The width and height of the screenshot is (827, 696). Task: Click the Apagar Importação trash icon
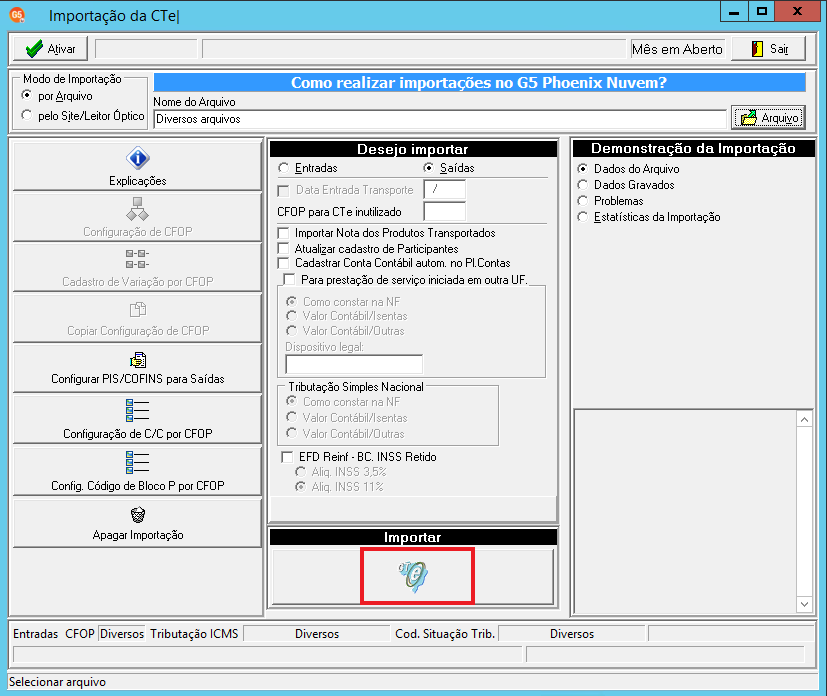(x=138, y=514)
